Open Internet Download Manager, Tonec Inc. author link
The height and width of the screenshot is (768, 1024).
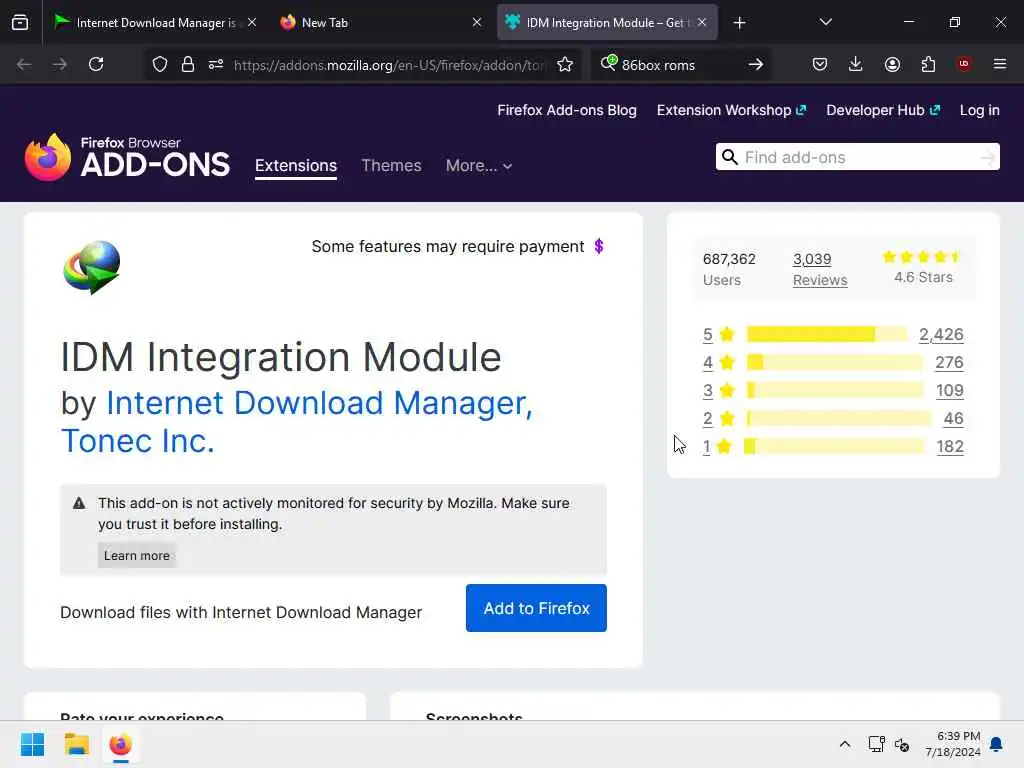tap(297, 422)
